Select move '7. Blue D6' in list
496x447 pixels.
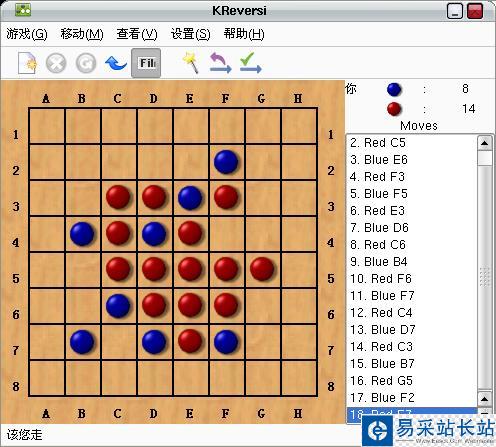412,228
